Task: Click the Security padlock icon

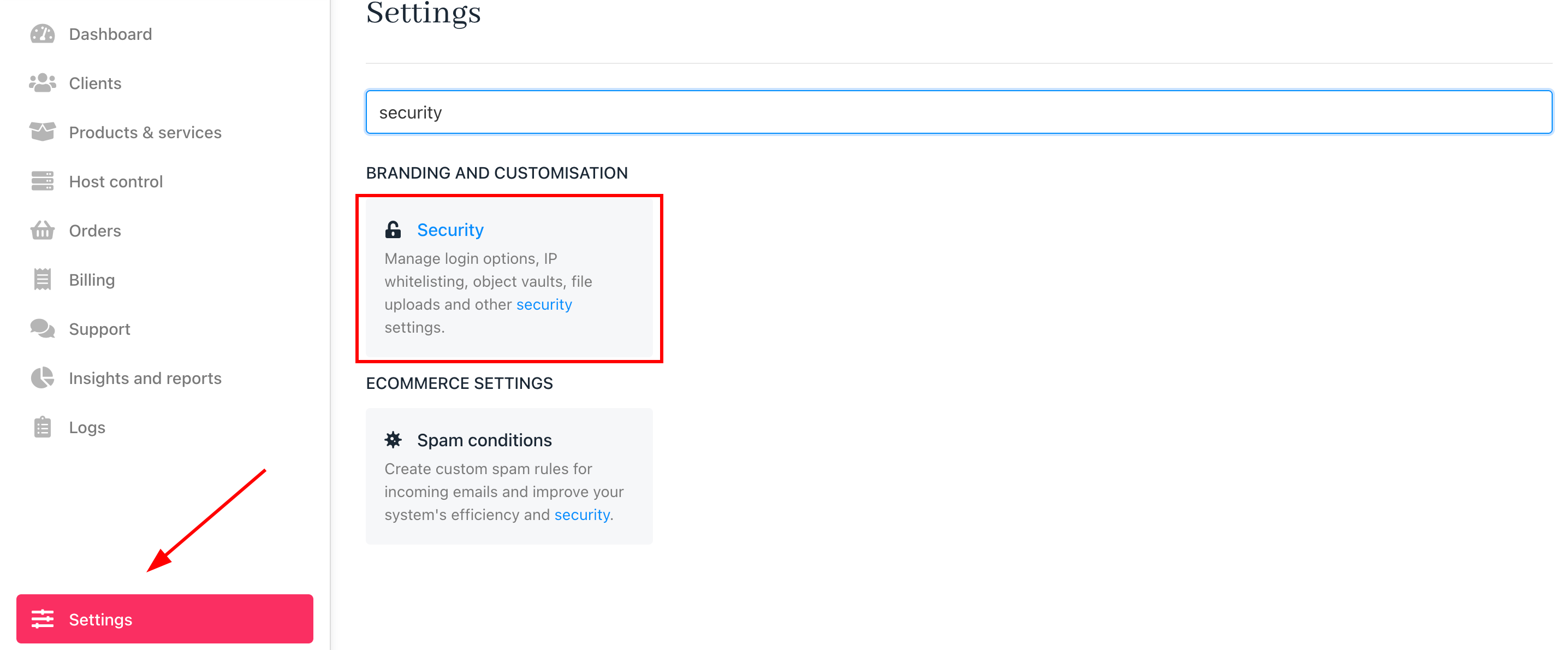Action: pyautogui.click(x=393, y=229)
